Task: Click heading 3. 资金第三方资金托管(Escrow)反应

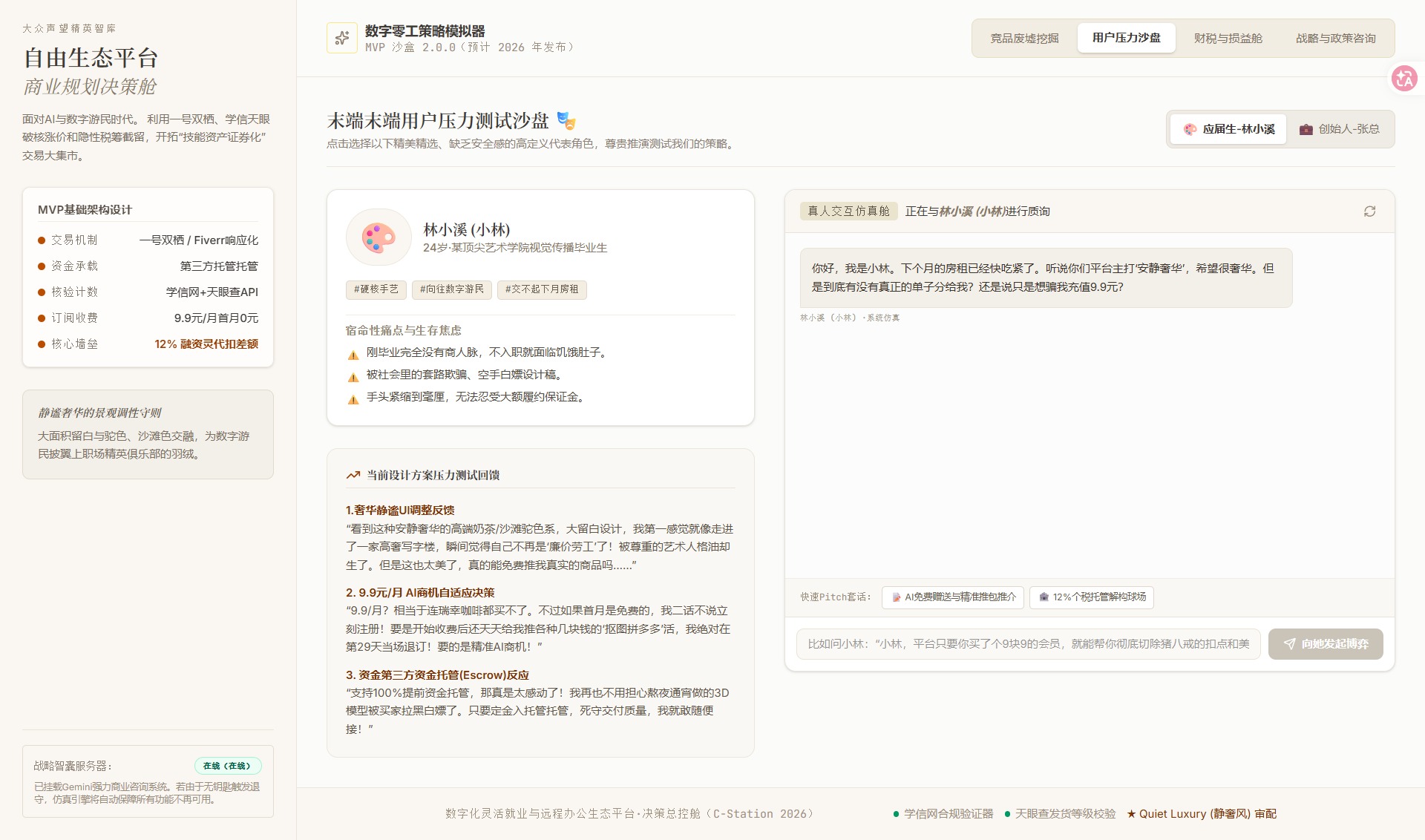Action: (437, 675)
